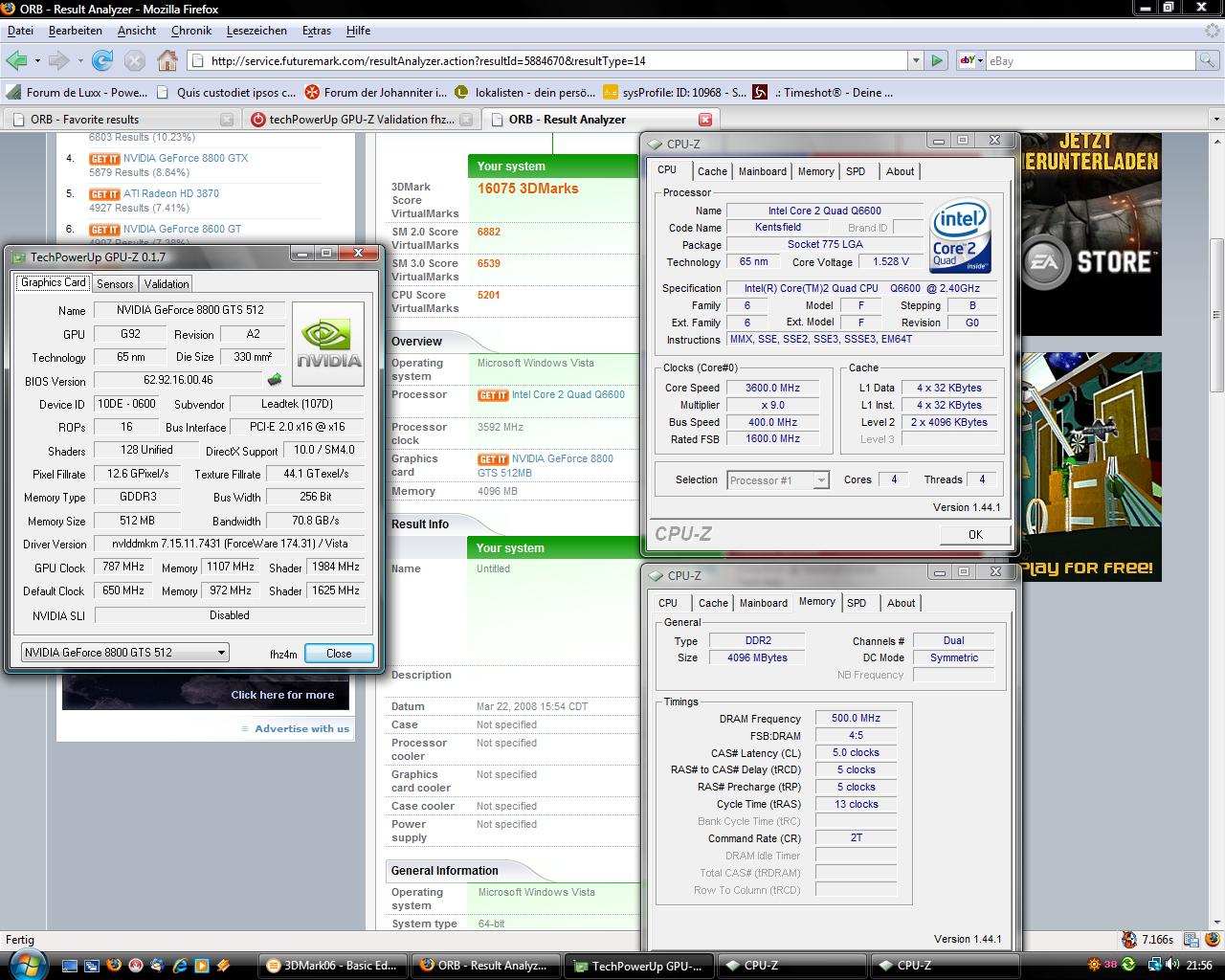Click the 16075 3DMarks score
The height and width of the screenshot is (980, 1225).
tap(528, 189)
